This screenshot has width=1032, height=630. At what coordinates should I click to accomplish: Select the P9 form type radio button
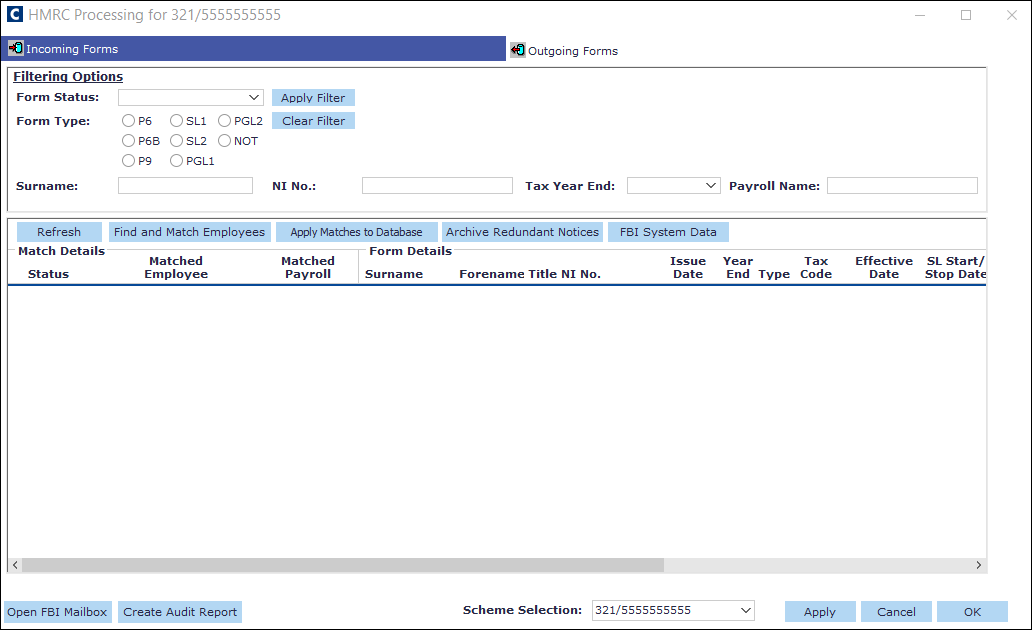[128, 161]
